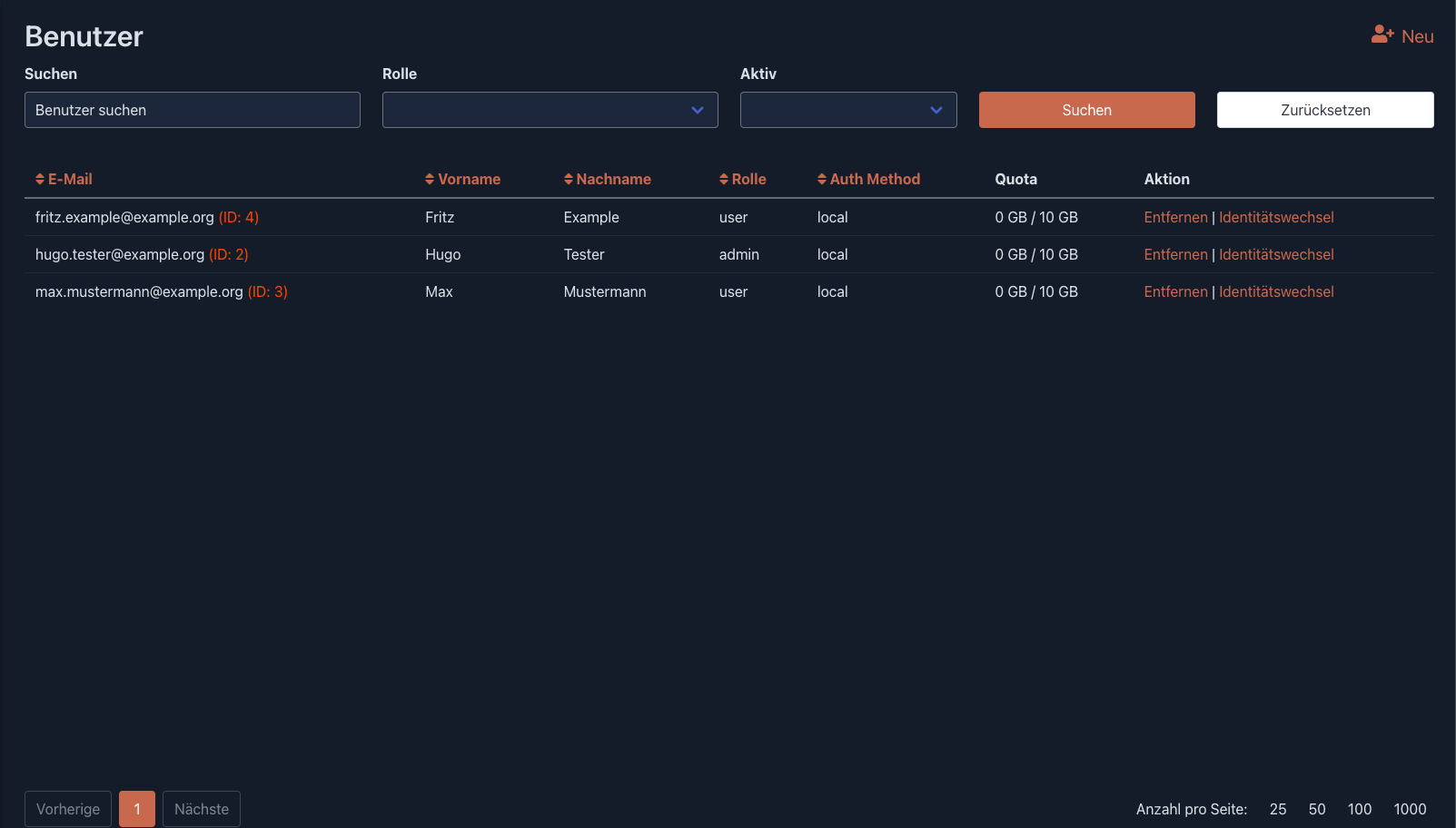Open the Aktiv filter dropdown

click(x=848, y=110)
